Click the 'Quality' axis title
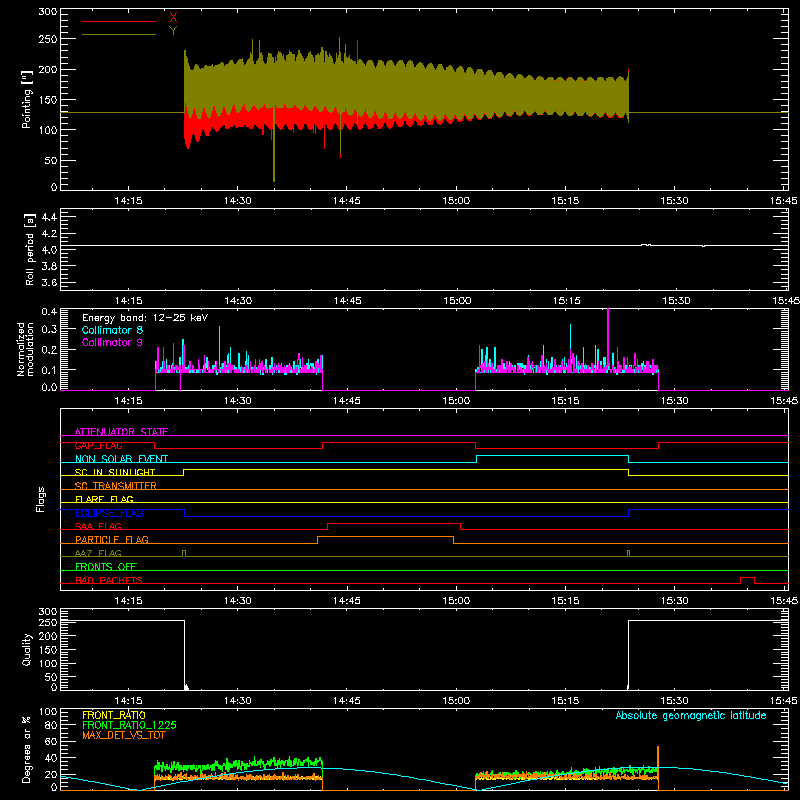This screenshot has width=800, height=800. click(27, 649)
